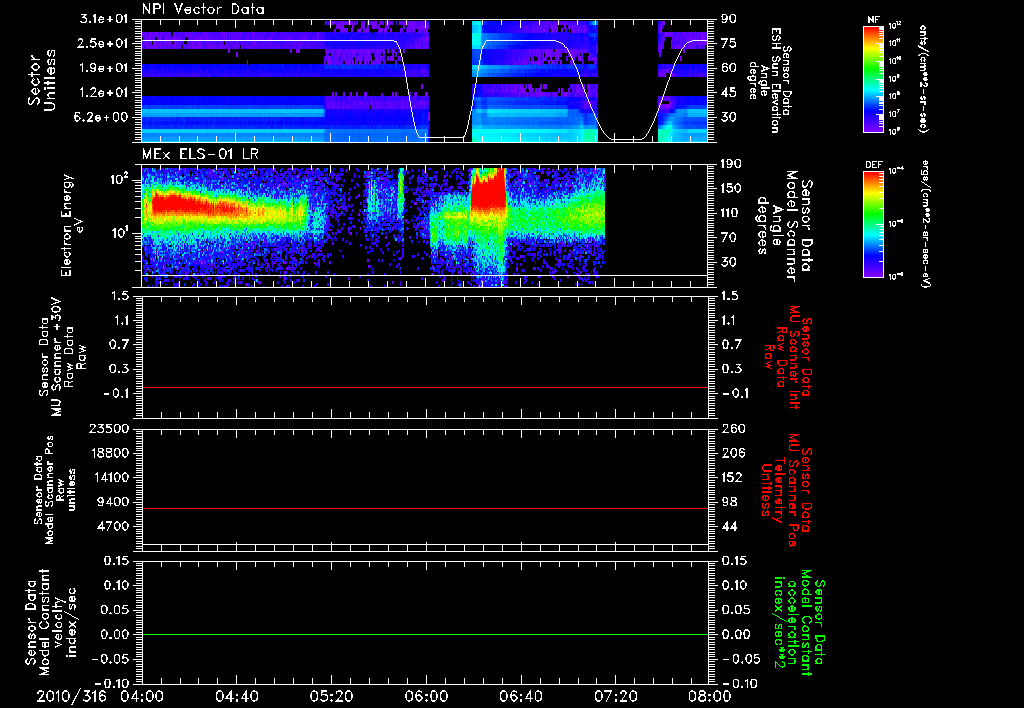The width and height of the screenshot is (1024, 708).
Task: Click the '152' telemetry tick label
Action: click(732, 477)
